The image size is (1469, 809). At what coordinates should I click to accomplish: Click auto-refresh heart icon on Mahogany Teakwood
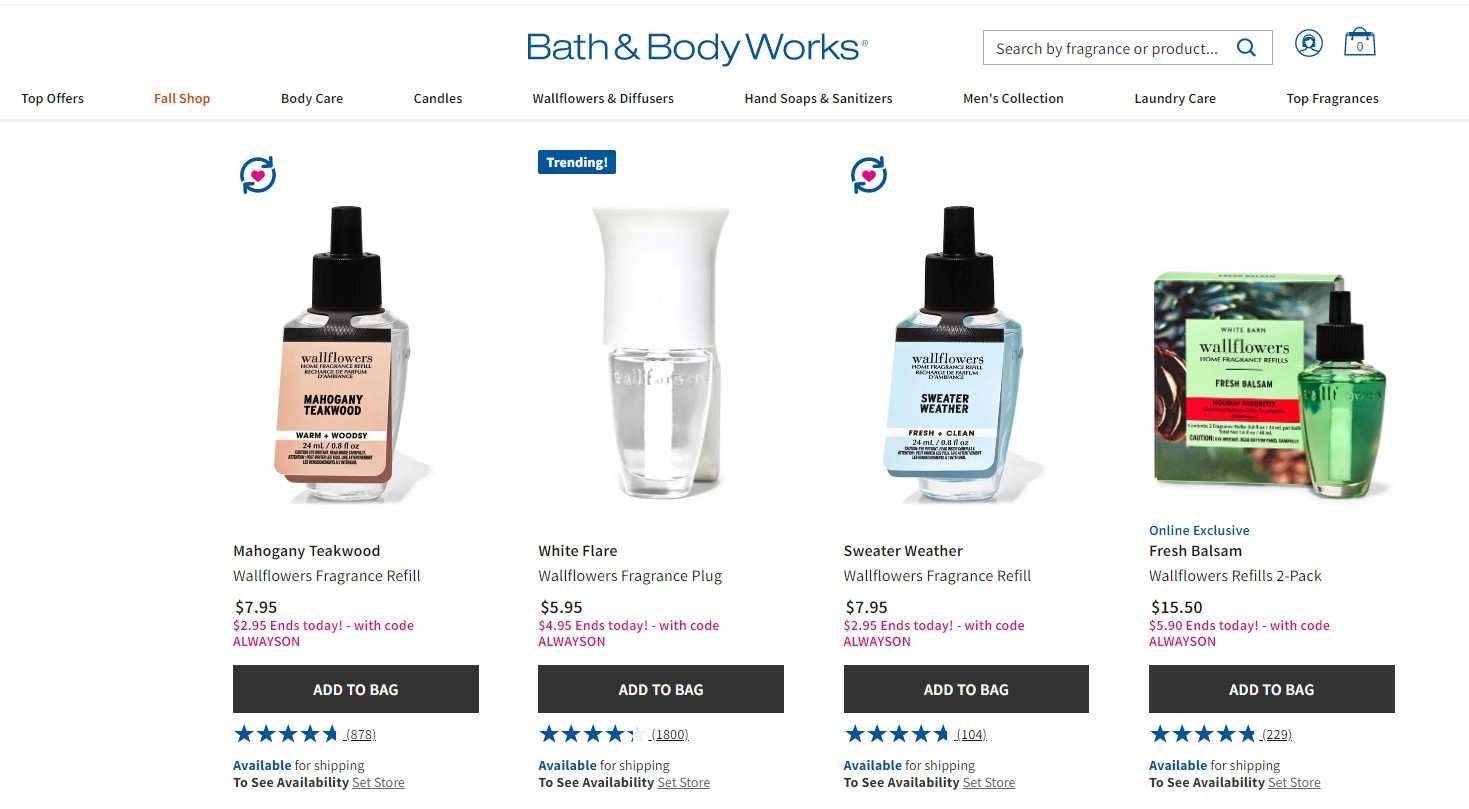point(258,176)
